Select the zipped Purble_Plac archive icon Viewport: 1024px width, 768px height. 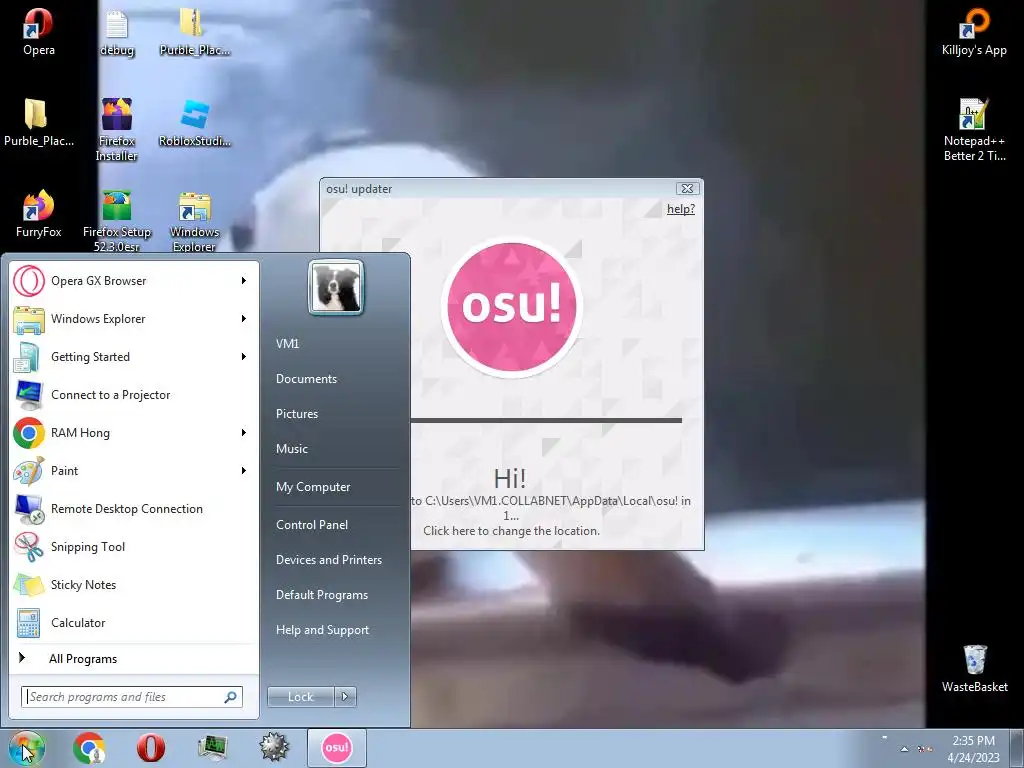coord(195,31)
